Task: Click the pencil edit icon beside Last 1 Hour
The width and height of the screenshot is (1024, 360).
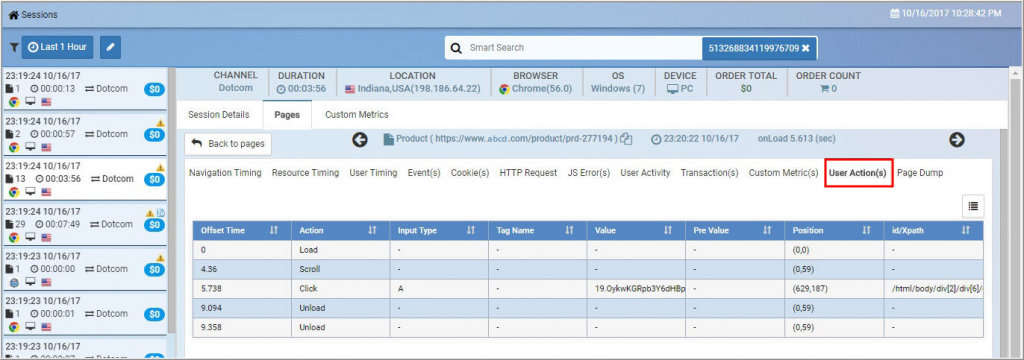Action: click(x=110, y=47)
